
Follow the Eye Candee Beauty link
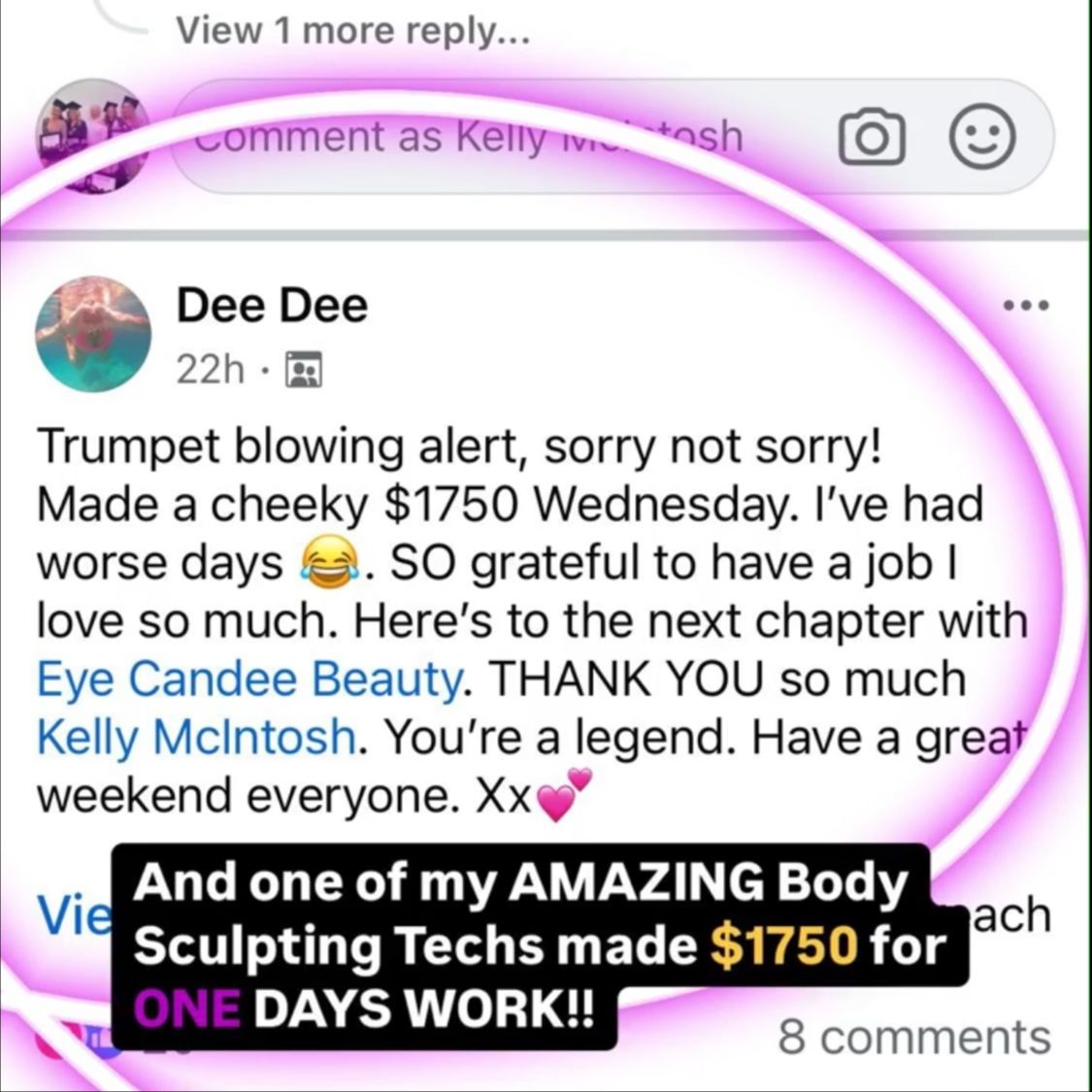[x=248, y=679]
